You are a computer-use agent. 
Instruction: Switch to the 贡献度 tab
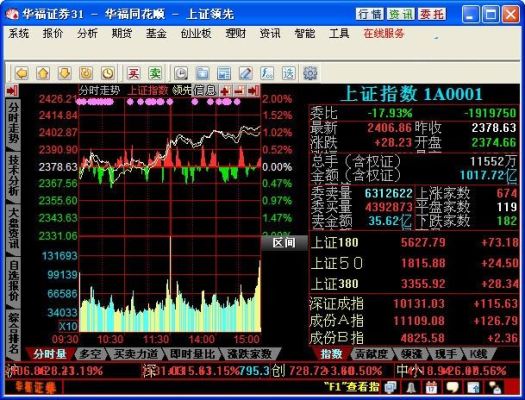click(x=372, y=354)
